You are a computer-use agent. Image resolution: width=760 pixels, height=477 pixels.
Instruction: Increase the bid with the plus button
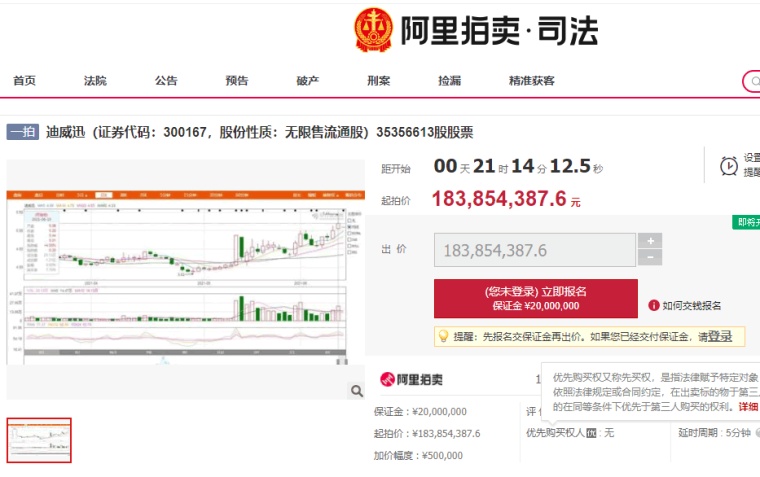pos(650,241)
